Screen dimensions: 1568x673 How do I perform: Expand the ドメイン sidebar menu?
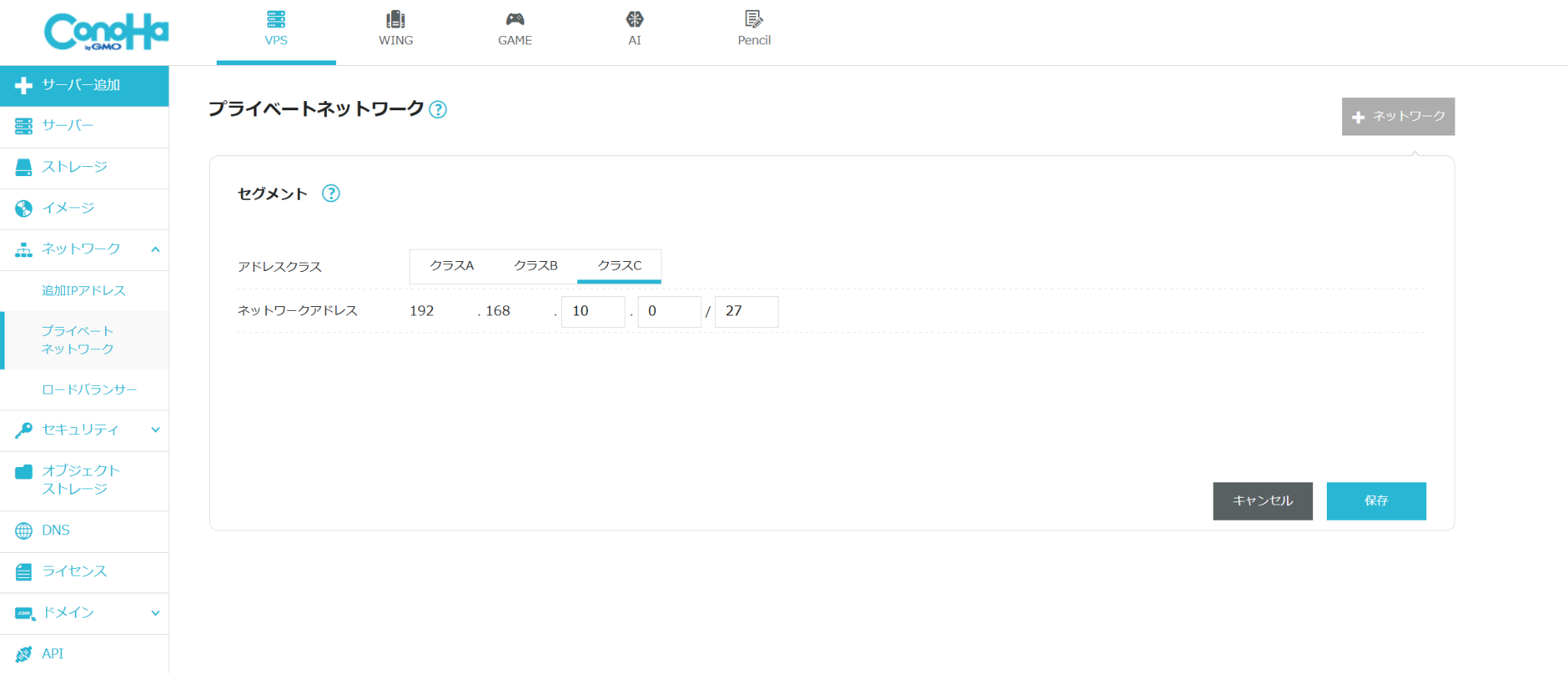point(155,613)
